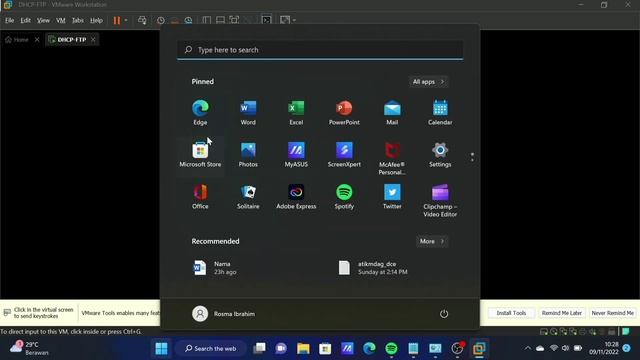
Task: Click the Type here to search field
Action: (x=320, y=50)
